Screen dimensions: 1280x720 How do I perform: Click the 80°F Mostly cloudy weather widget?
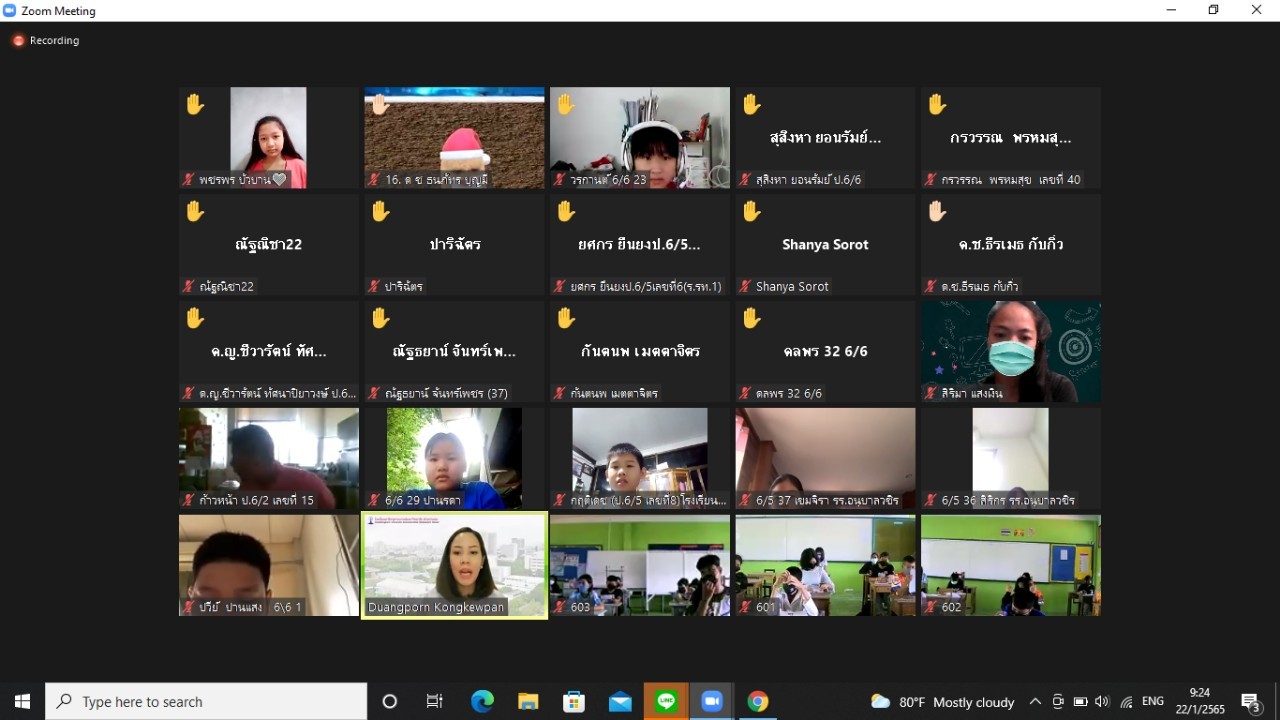tap(942, 702)
